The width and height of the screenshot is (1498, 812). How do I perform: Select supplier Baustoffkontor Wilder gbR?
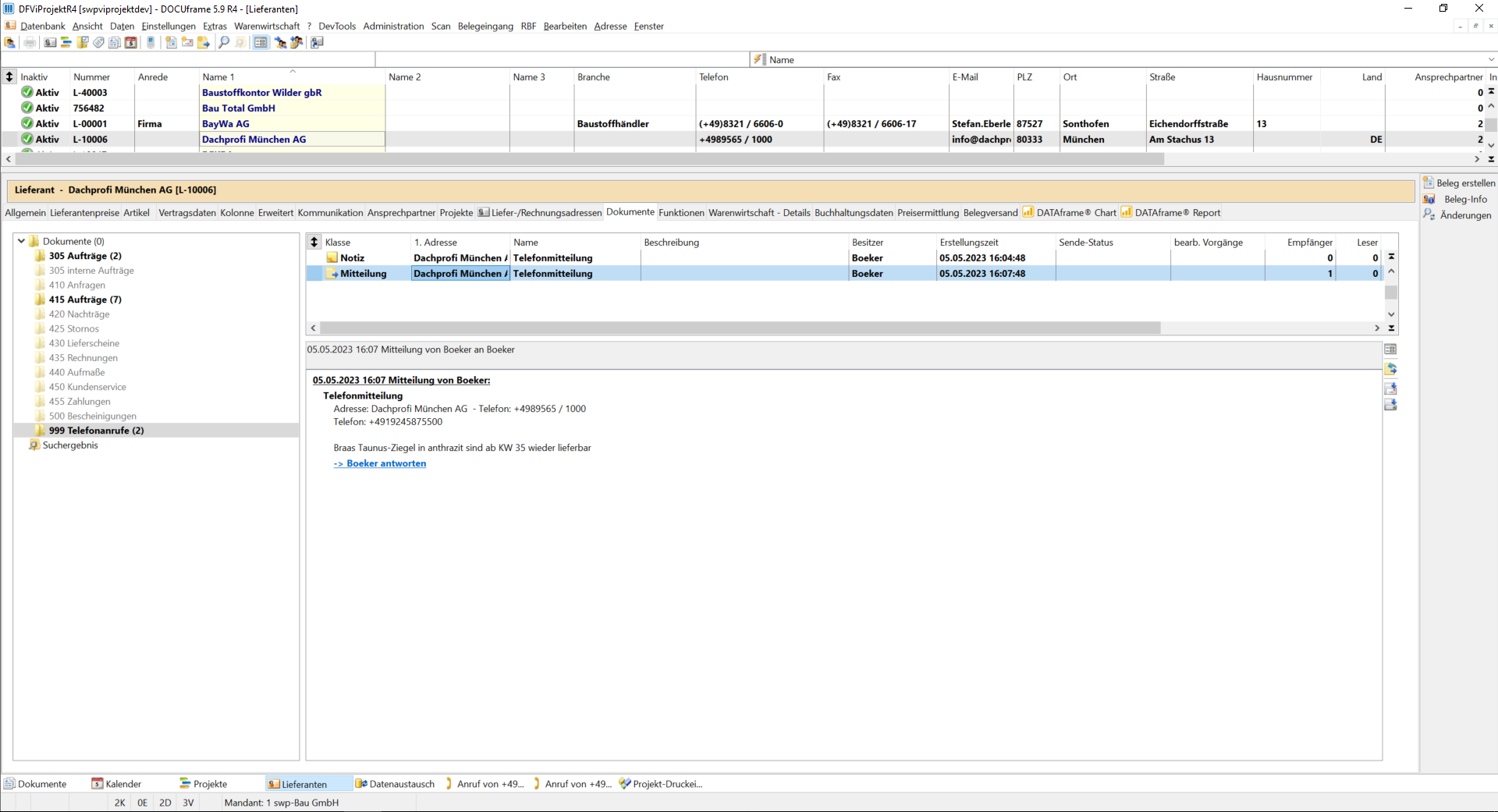[x=261, y=93]
